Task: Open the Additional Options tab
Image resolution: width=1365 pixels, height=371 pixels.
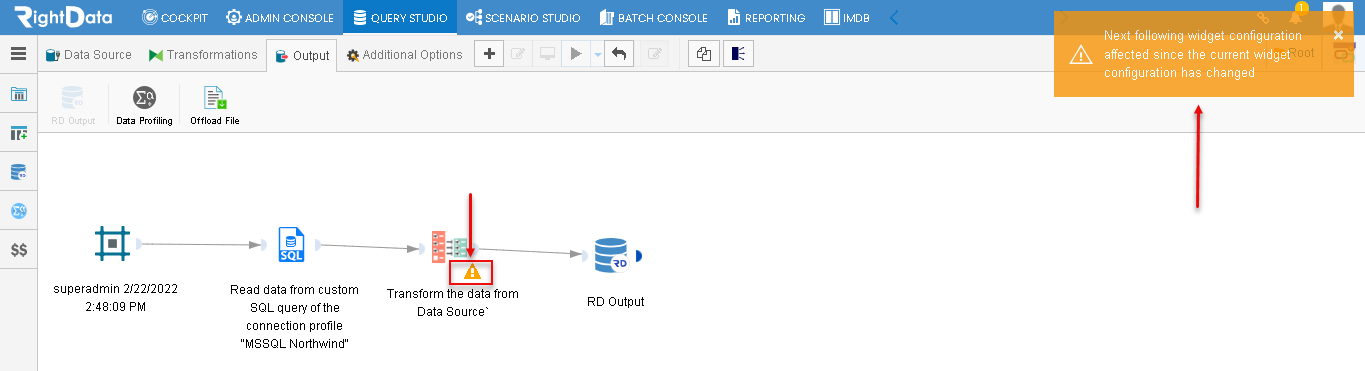Action: [405, 55]
